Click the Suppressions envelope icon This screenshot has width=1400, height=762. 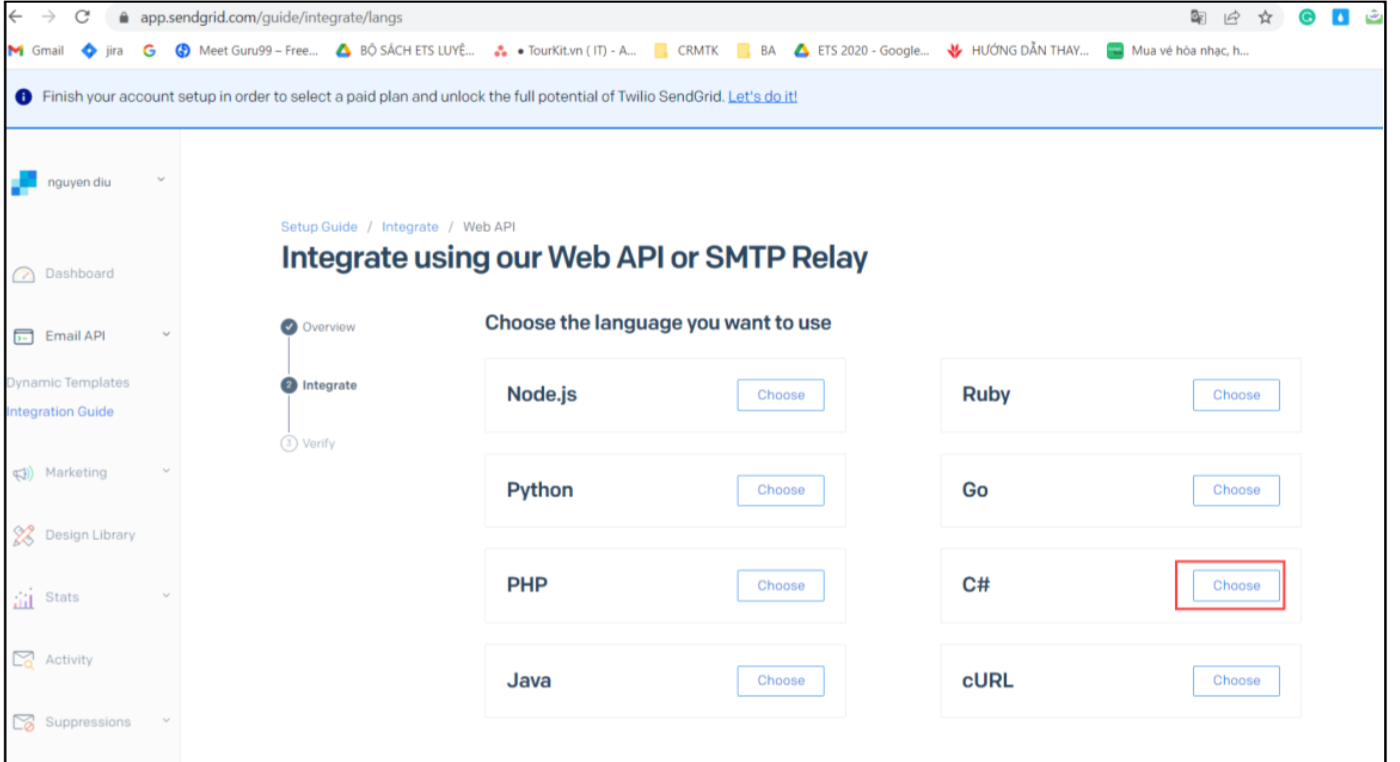tap(24, 722)
